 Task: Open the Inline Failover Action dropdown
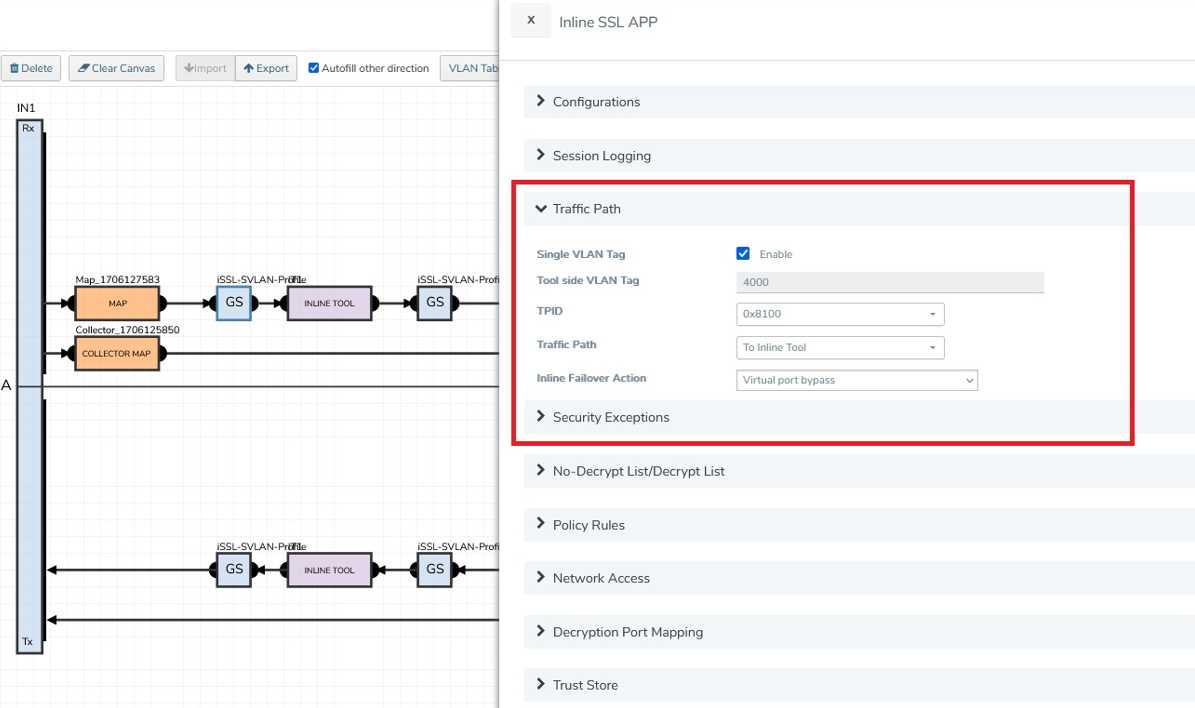(857, 380)
